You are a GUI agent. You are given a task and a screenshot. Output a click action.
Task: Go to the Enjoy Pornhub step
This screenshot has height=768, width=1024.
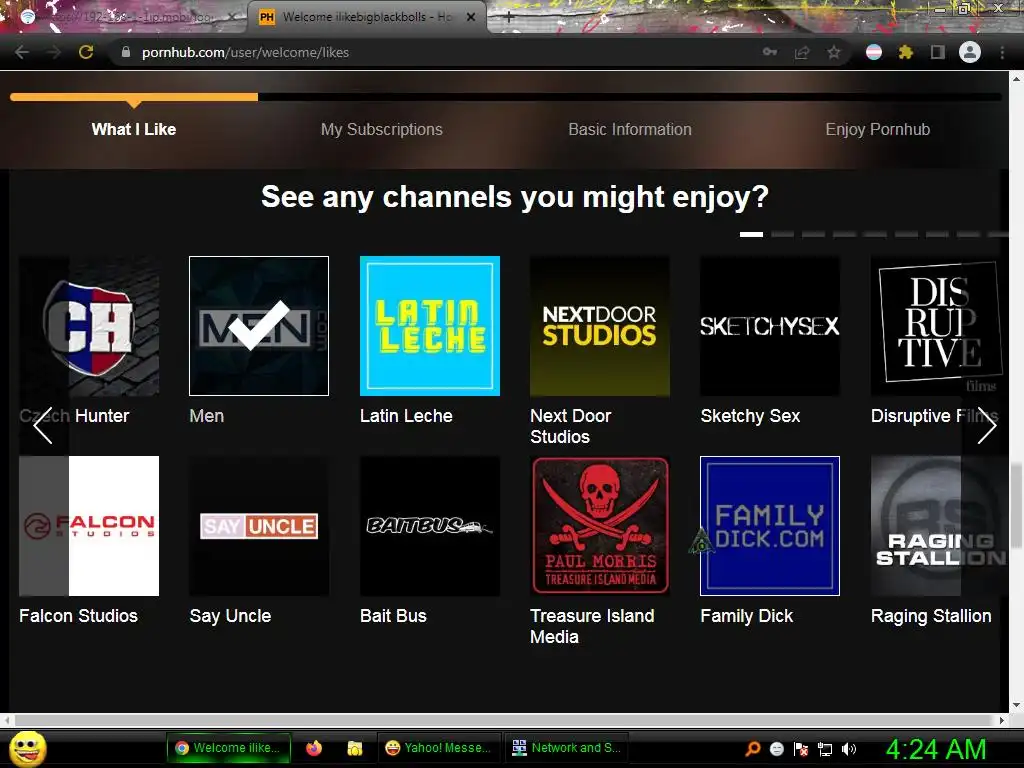tap(878, 129)
